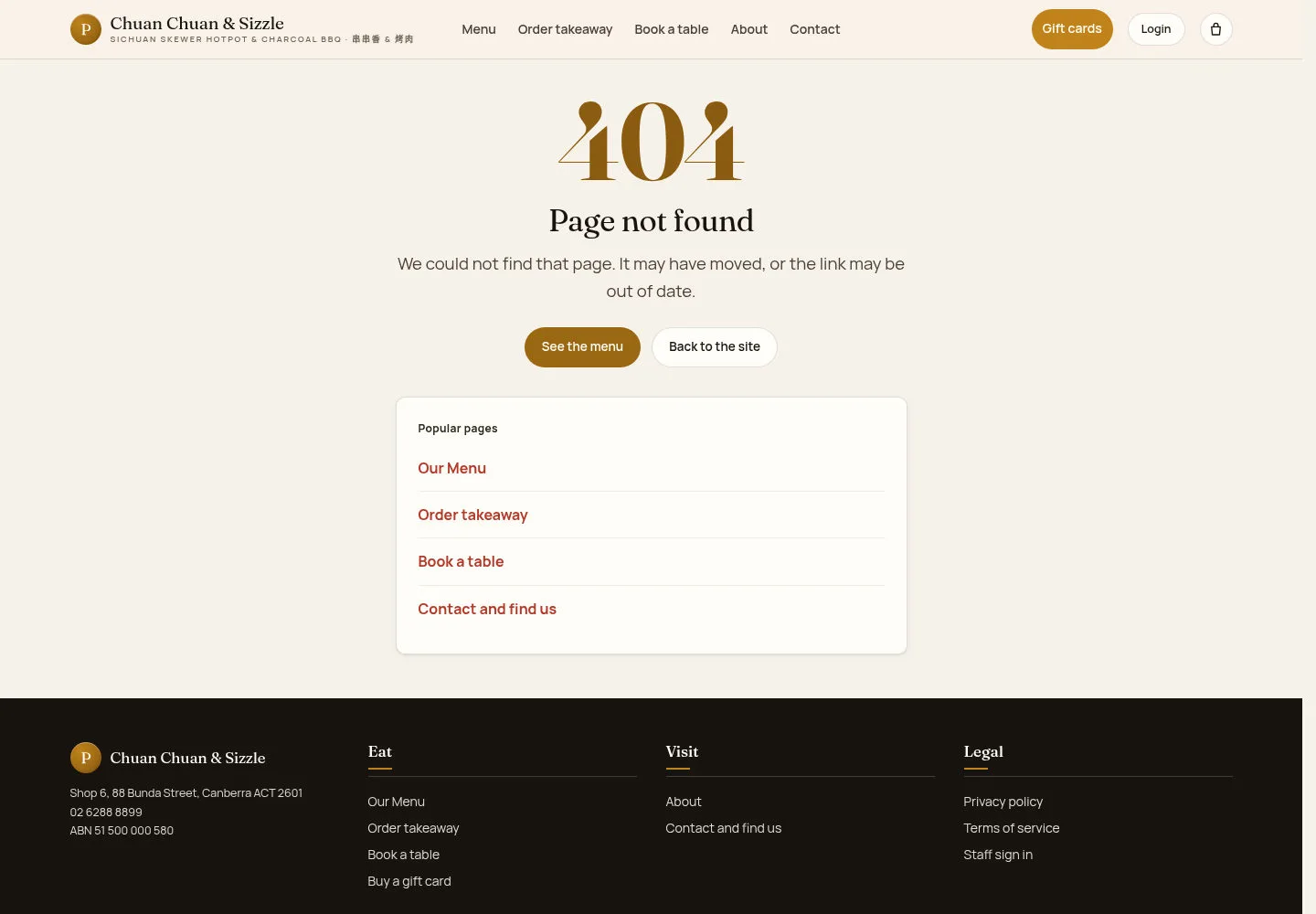
Task: Click the Legal footer heading
Action: tap(983, 751)
